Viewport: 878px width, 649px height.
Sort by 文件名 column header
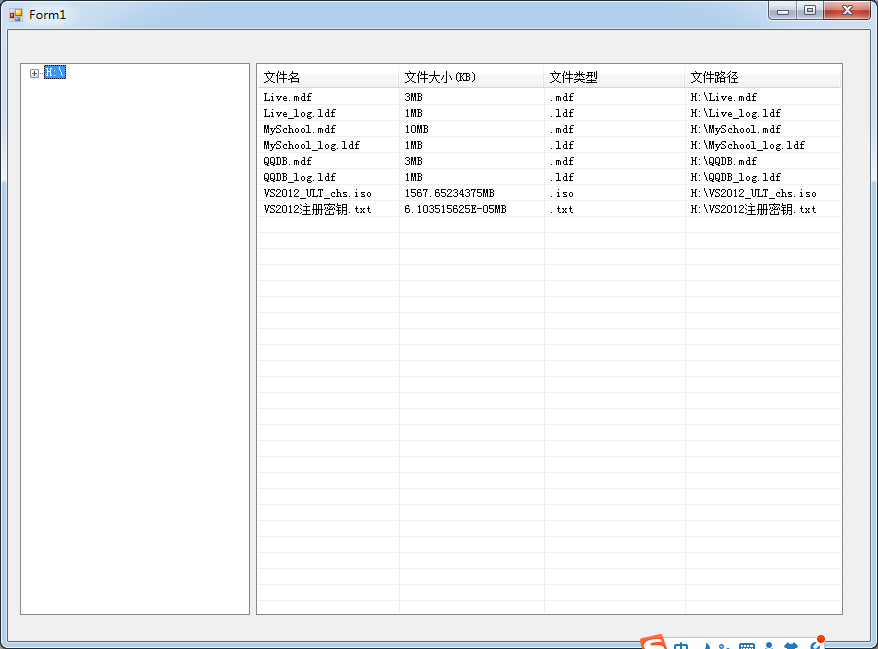click(x=328, y=77)
